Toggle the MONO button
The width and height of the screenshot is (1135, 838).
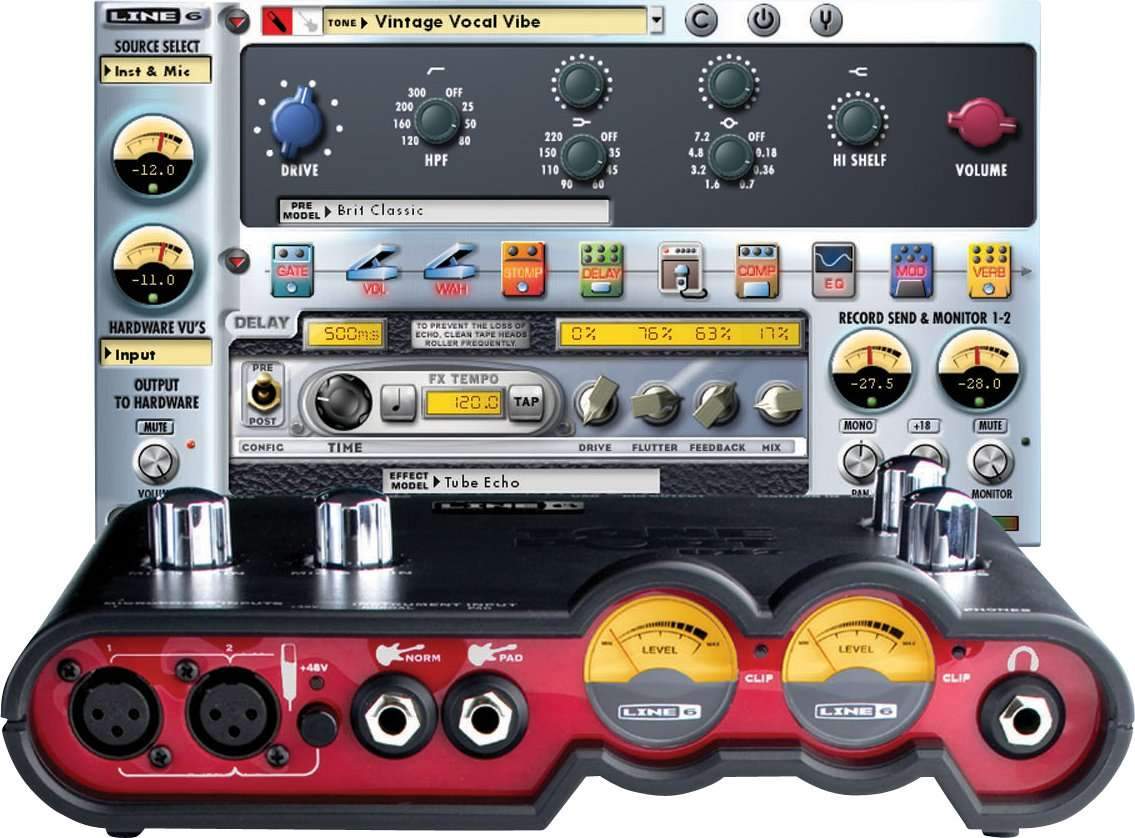[858, 426]
